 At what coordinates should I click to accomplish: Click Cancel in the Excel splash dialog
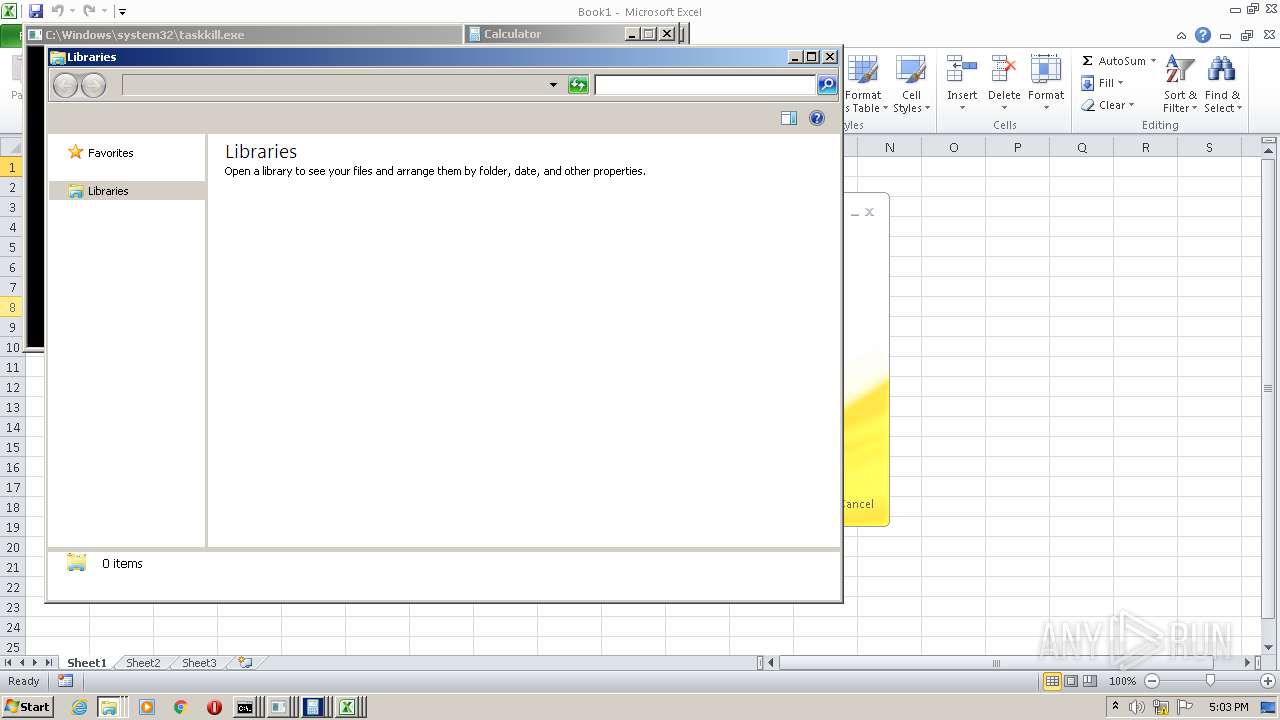858,504
